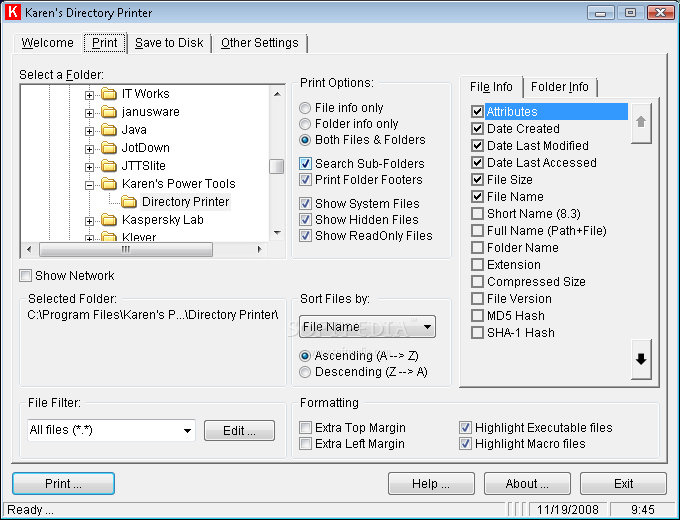Select Folder info only option

coord(305,124)
